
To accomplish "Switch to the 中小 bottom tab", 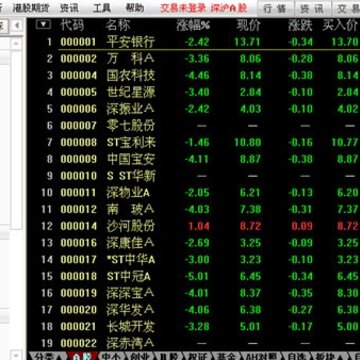I will 112,356.
